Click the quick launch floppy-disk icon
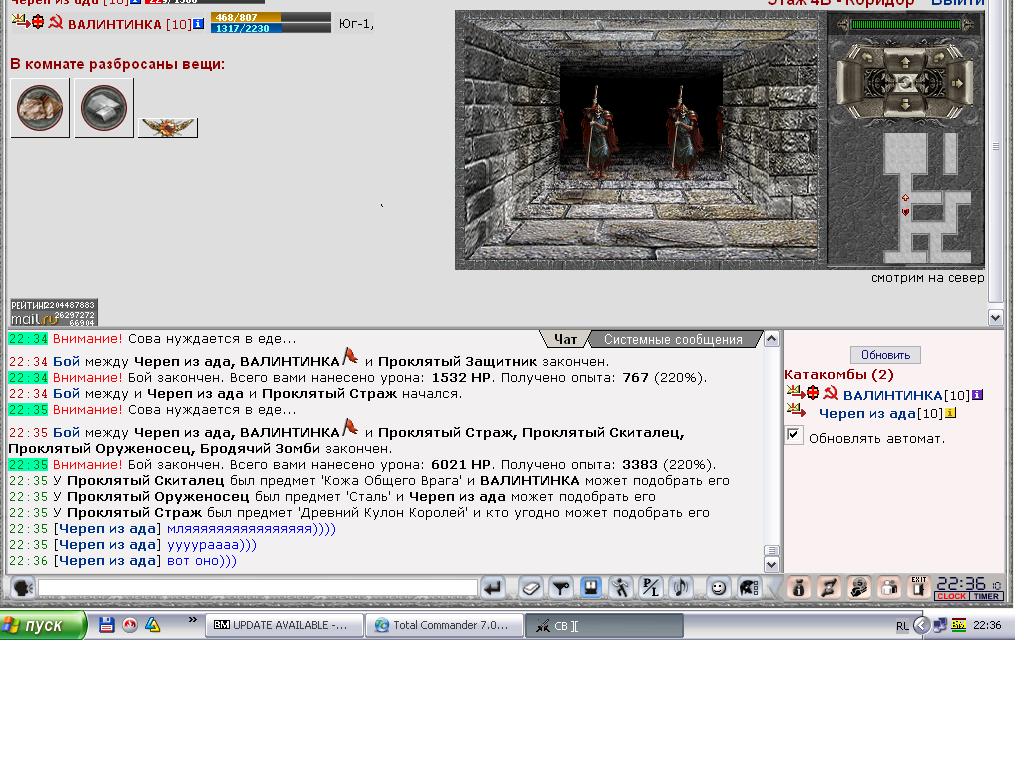The image size is (1024, 768). coord(106,625)
